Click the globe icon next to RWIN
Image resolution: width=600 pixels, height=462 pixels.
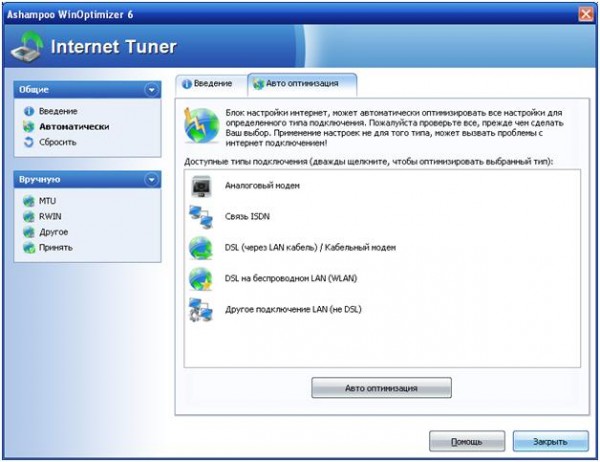[29, 217]
